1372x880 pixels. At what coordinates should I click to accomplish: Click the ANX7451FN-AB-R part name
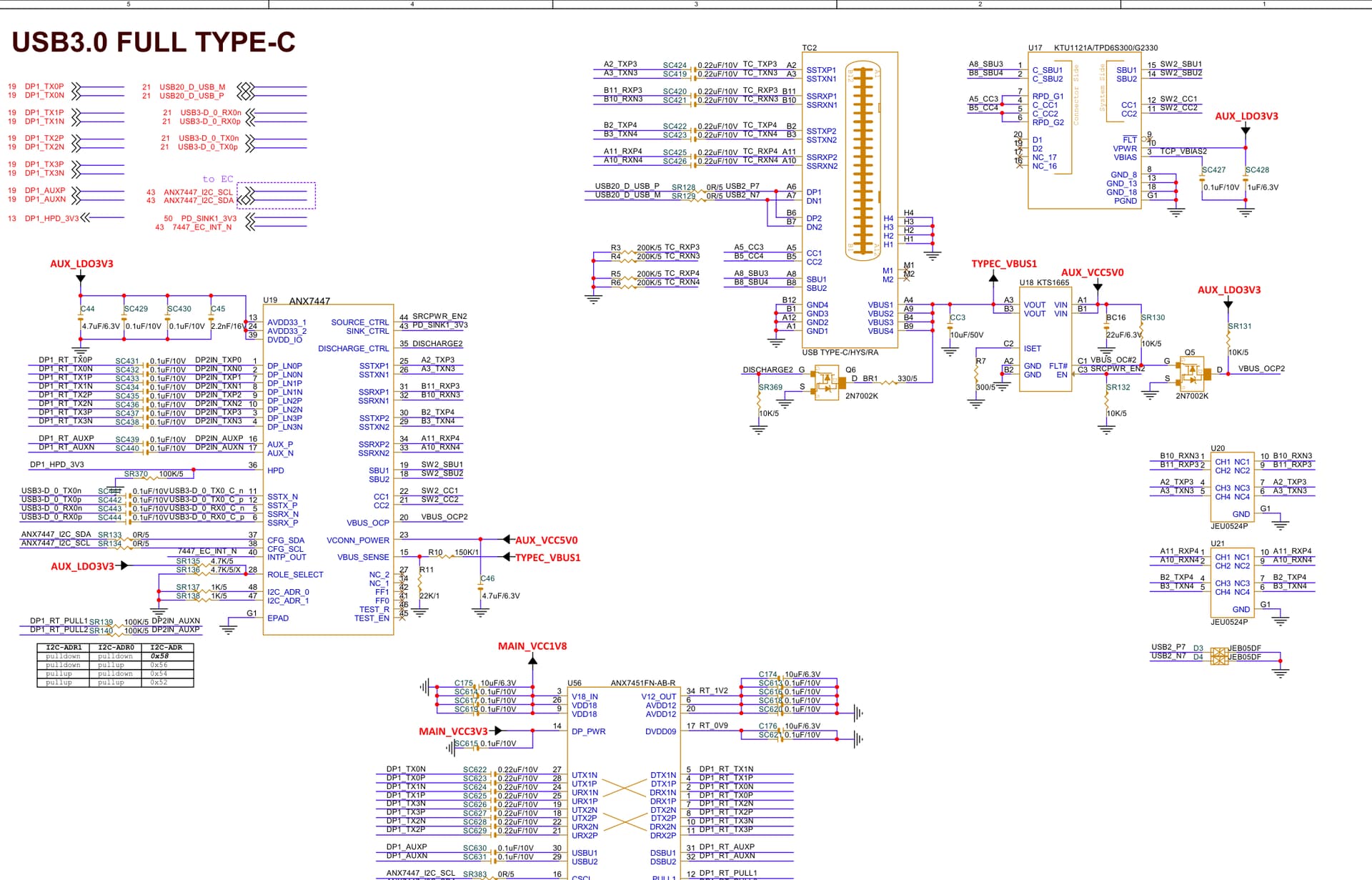(642, 683)
